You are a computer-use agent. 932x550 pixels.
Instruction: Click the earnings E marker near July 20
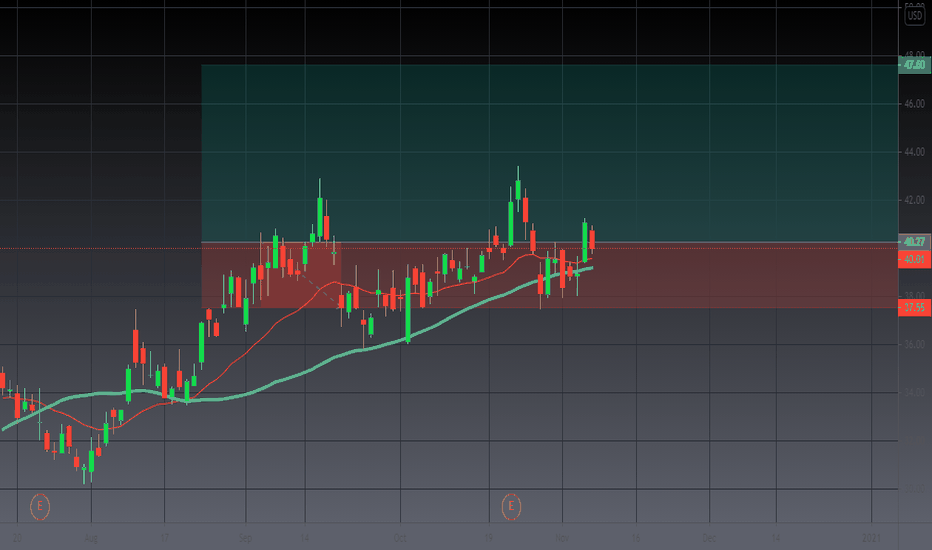40,507
